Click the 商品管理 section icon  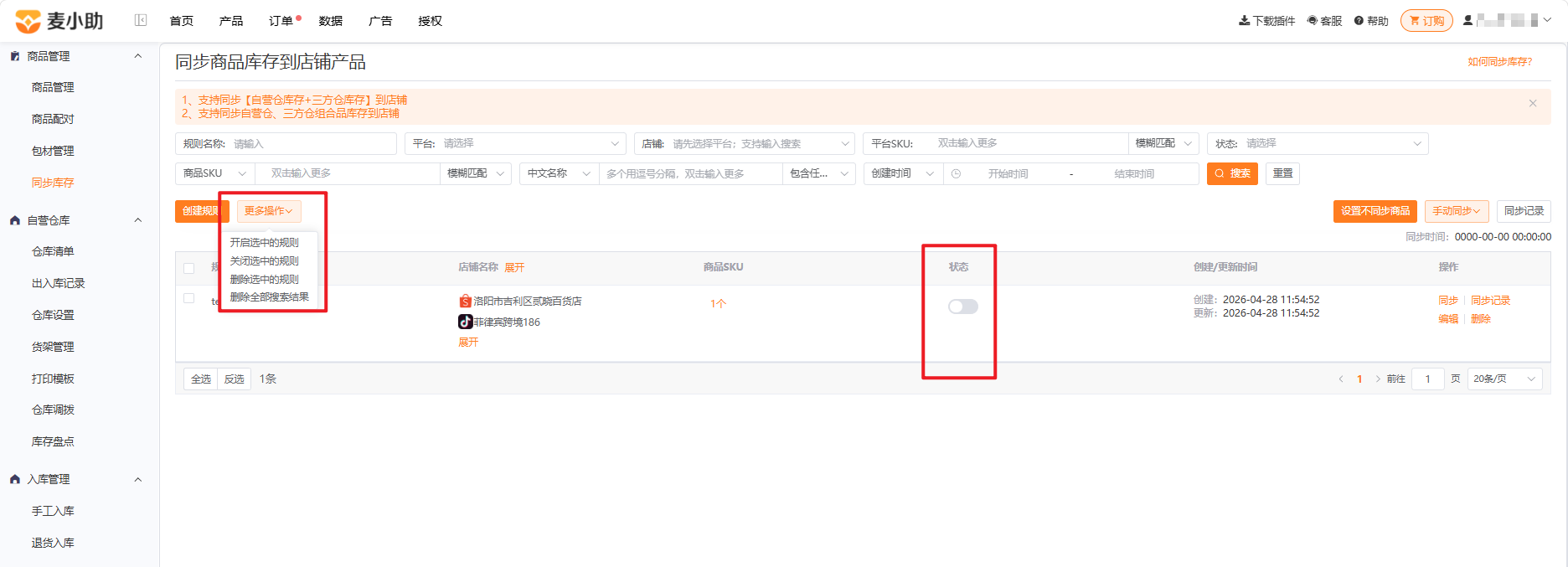(x=14, y=56)
